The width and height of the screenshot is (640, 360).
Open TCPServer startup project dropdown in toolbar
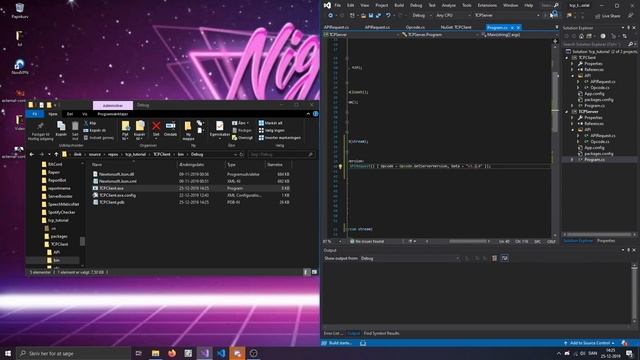[x=506, y=16]
